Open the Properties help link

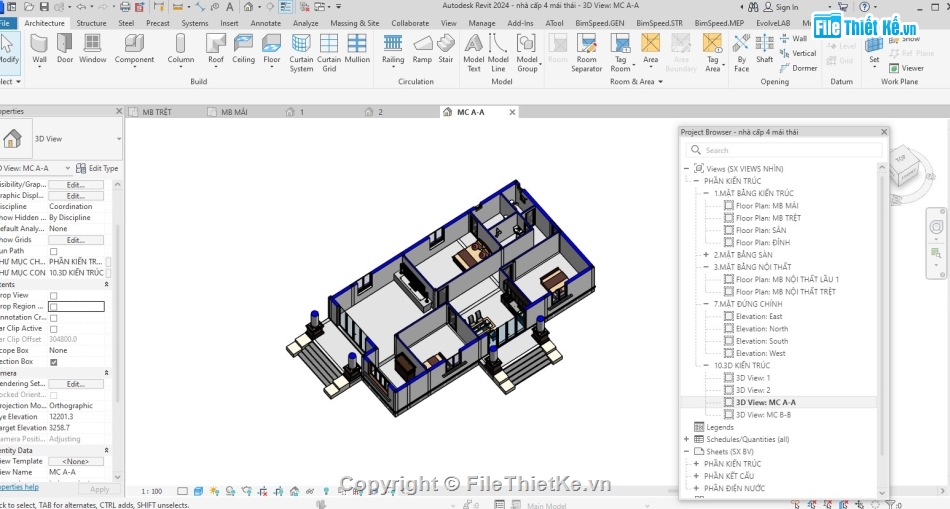(19, 487)
